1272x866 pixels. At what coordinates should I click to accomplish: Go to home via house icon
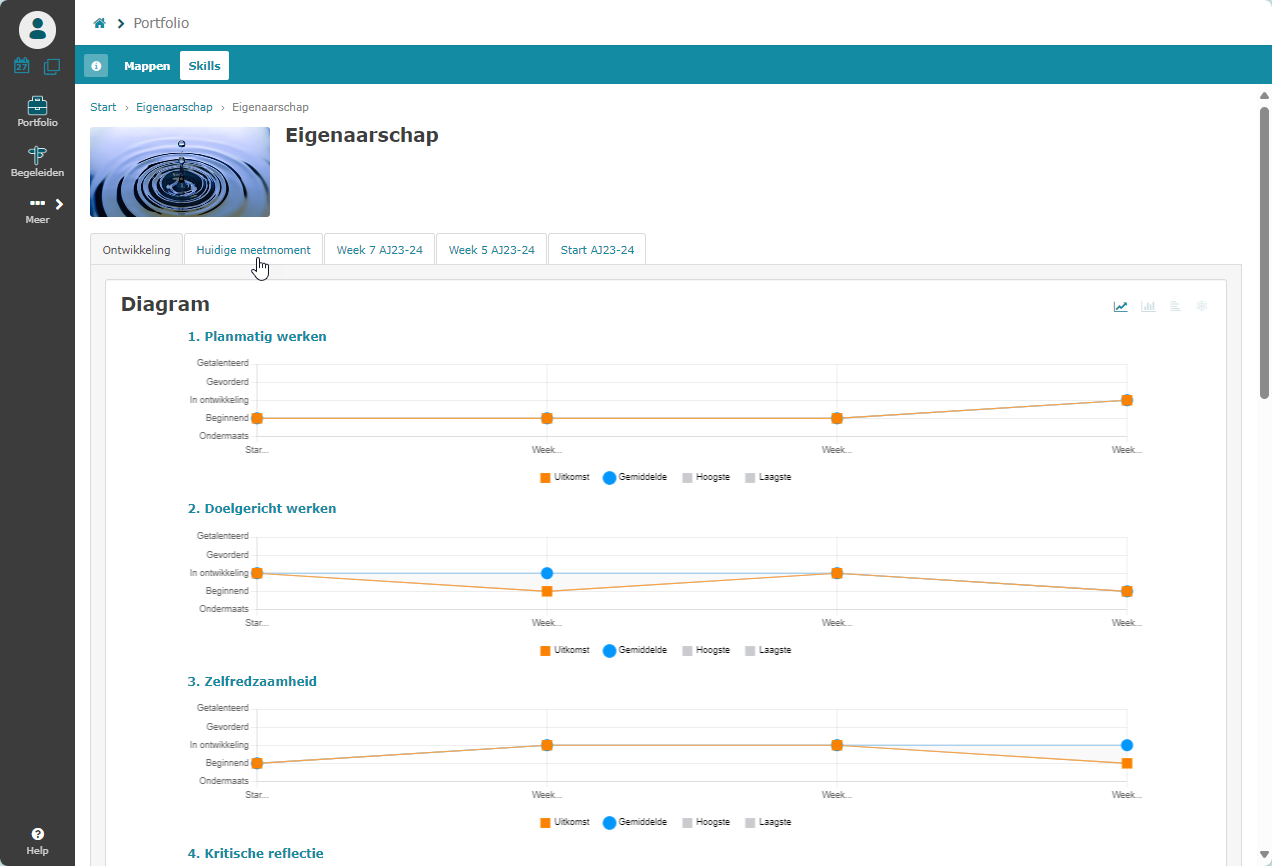point(99,23)
